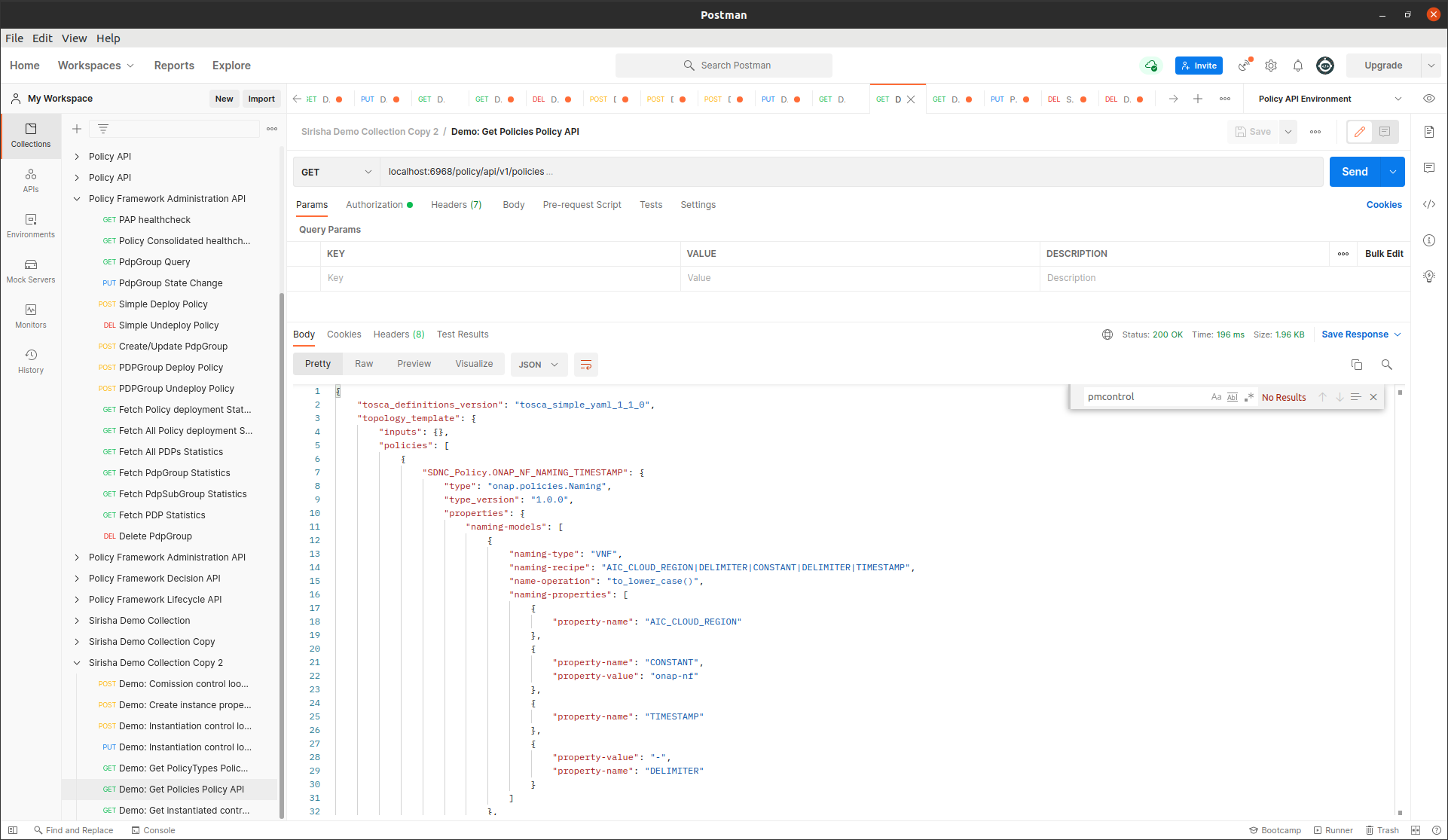Image resolution: width=1448 pixels, height=840 pixels.
Task: Click the collections sidebar vertical scrollbar
Action: (282, 555)
